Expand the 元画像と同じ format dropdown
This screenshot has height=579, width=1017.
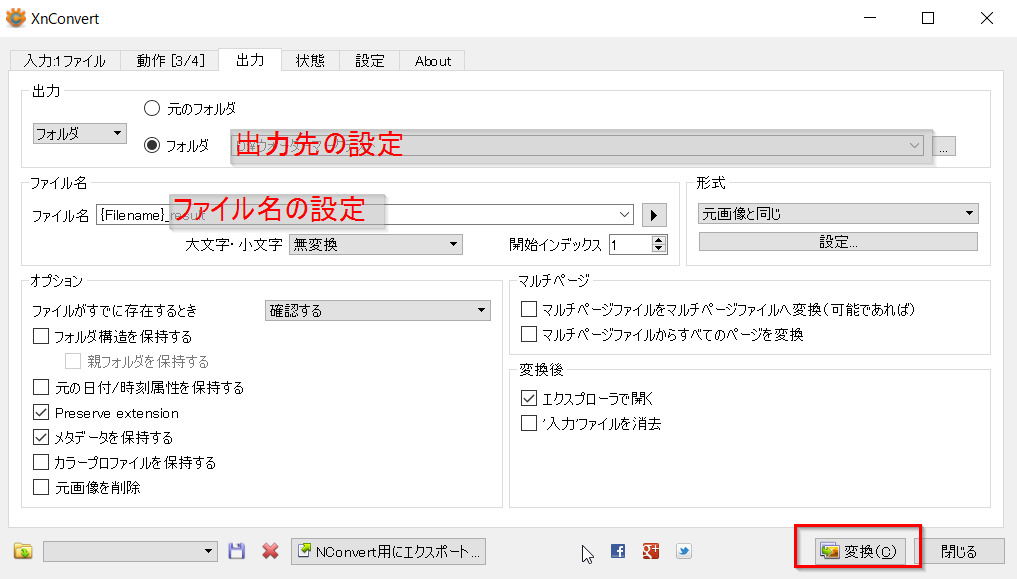(838, 214)
